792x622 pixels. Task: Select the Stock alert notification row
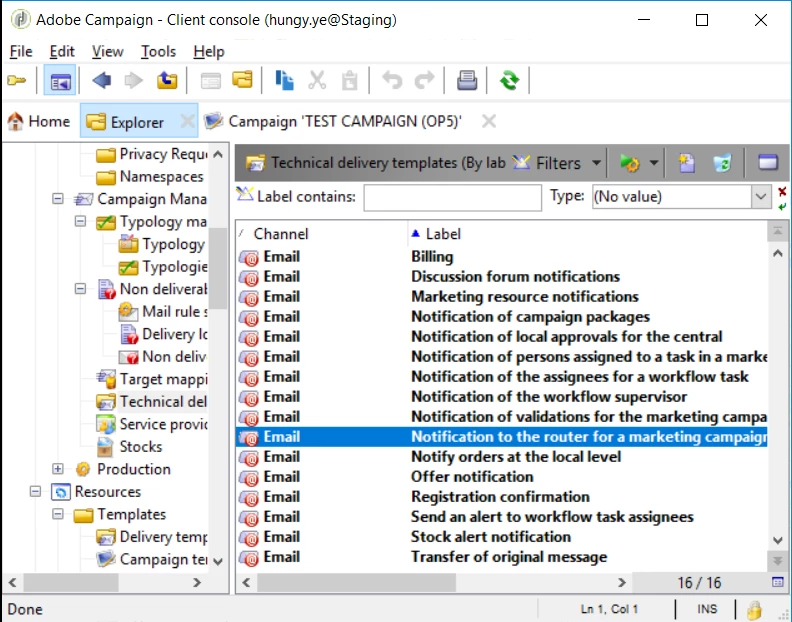tap(502, 537)
